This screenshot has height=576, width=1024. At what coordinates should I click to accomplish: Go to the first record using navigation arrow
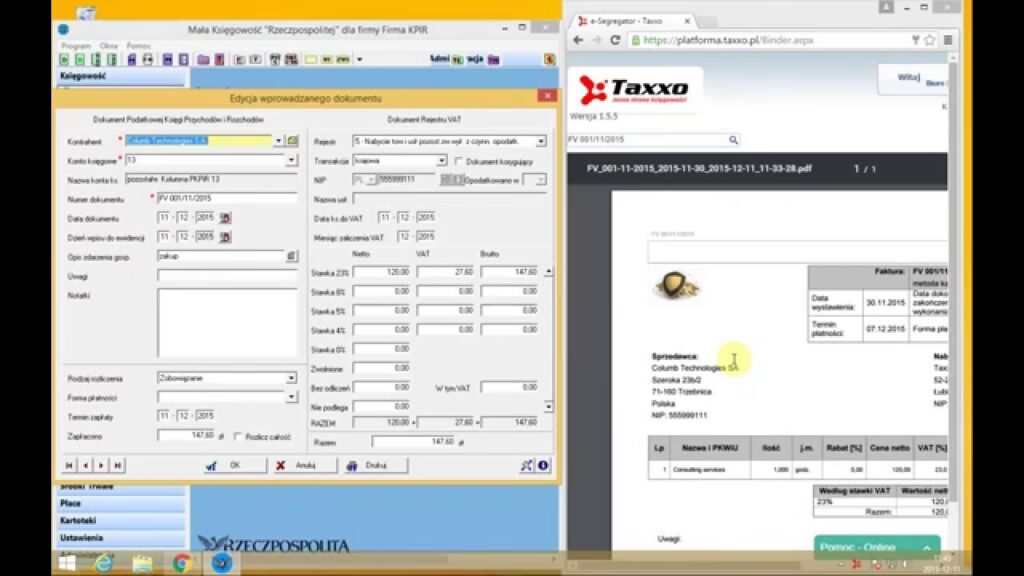tap(70, 465)
